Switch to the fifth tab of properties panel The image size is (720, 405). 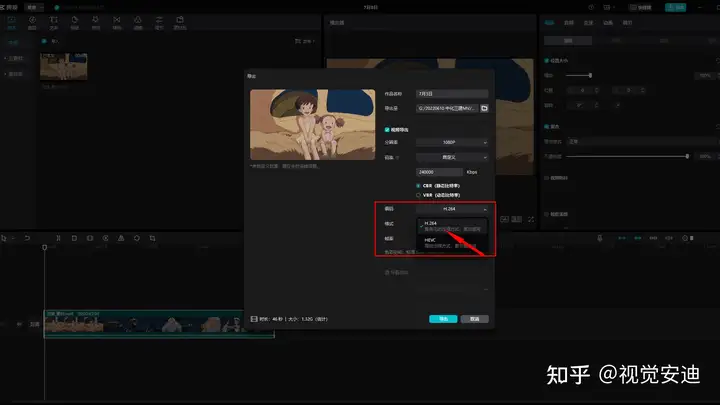(627, 22)
